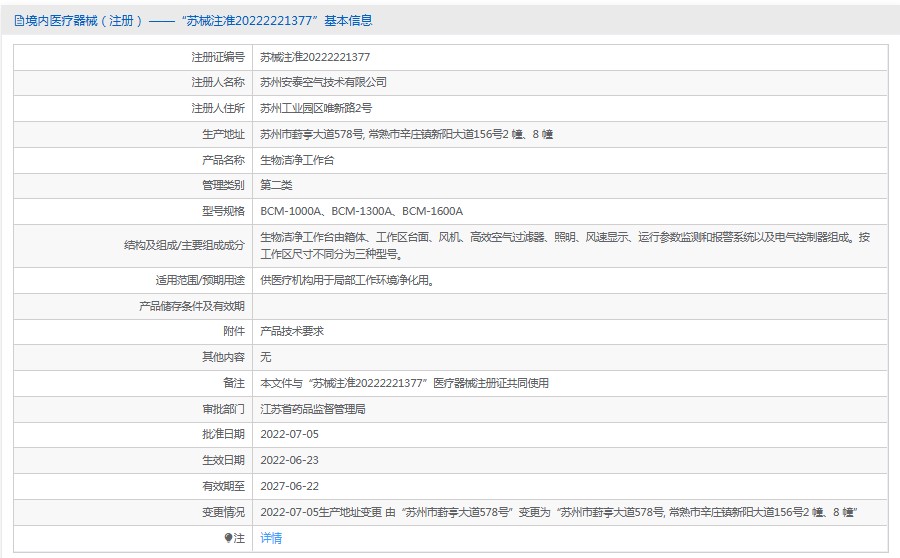
Task: Select 其他内容 value 无
Action: 265,357
